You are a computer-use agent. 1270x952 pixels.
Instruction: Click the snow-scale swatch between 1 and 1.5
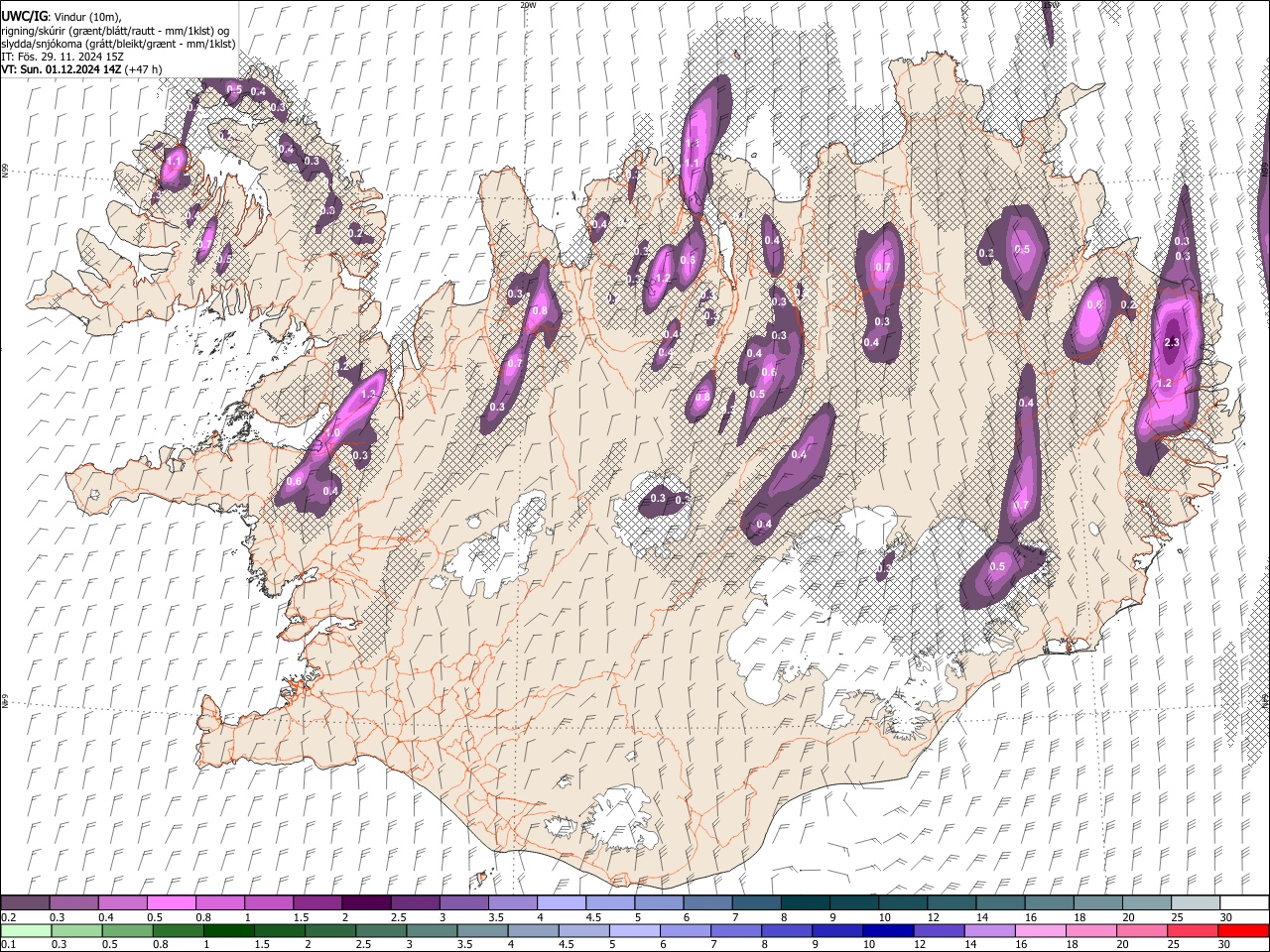[x=269, y=903]
